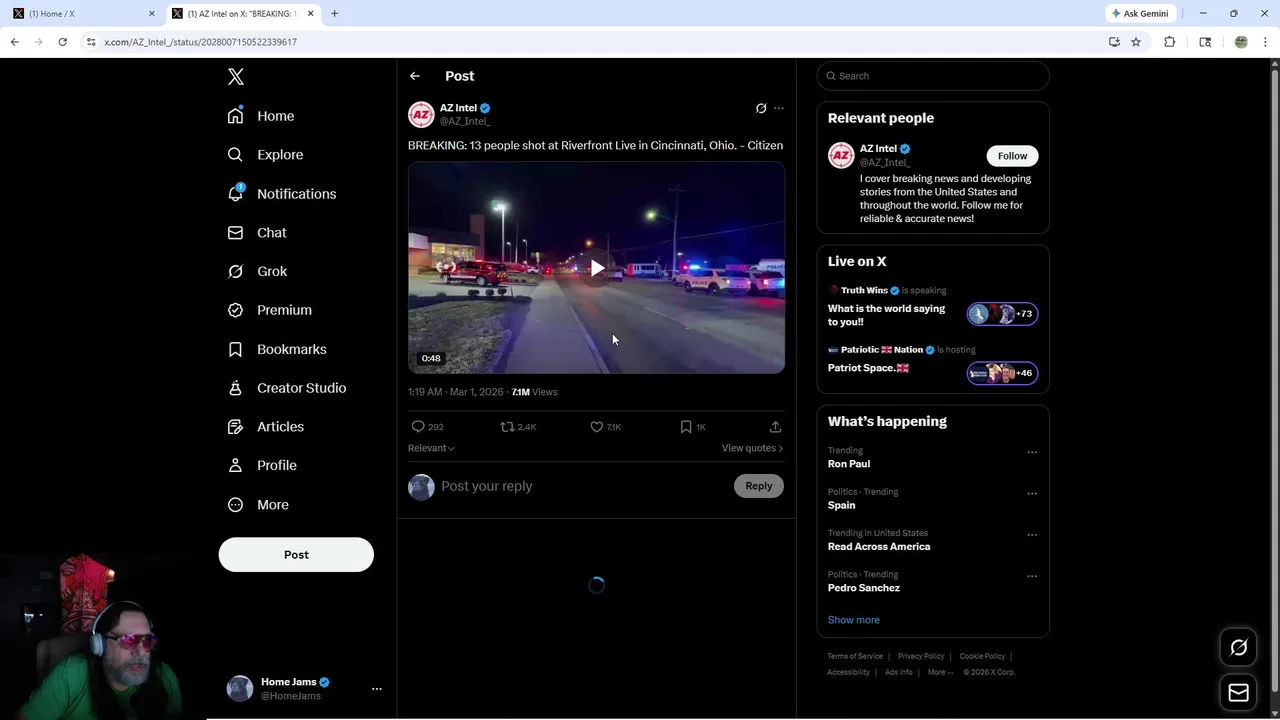This screenshot has width=1280, height=720.
Task: Open Cookie Policy footer link
Action: (982, 656)
